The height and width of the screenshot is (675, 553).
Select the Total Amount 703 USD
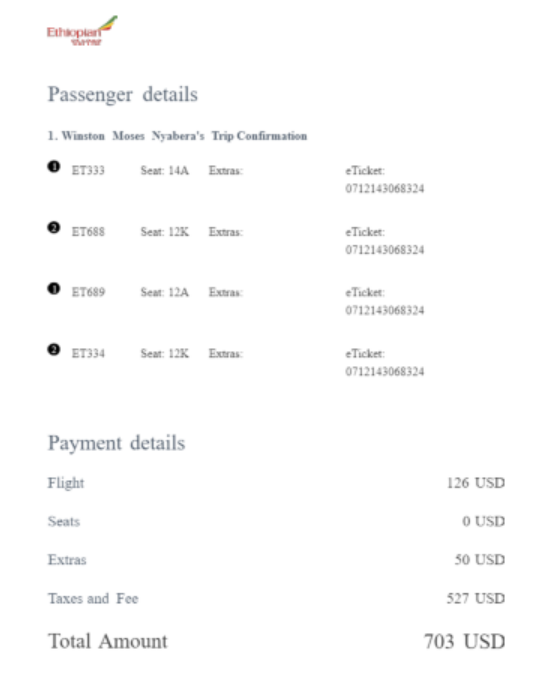point(465,641)
